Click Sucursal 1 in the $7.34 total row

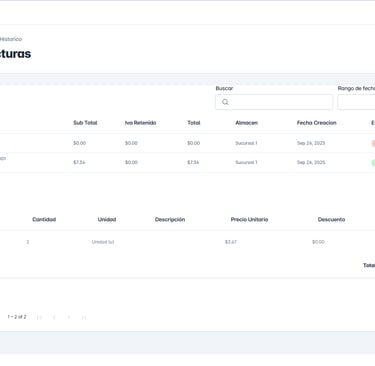click(x=246, y=162)
